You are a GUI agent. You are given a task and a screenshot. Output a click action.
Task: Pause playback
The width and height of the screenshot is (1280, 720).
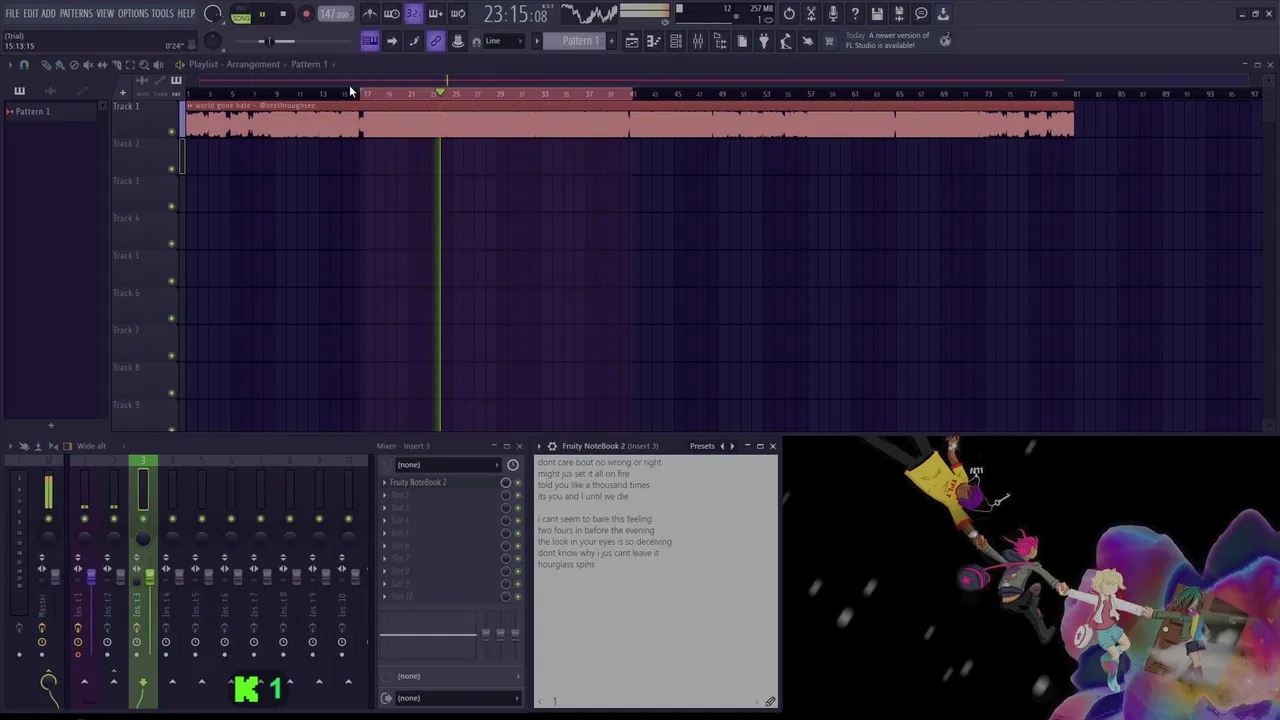click(x=262, y=14)
